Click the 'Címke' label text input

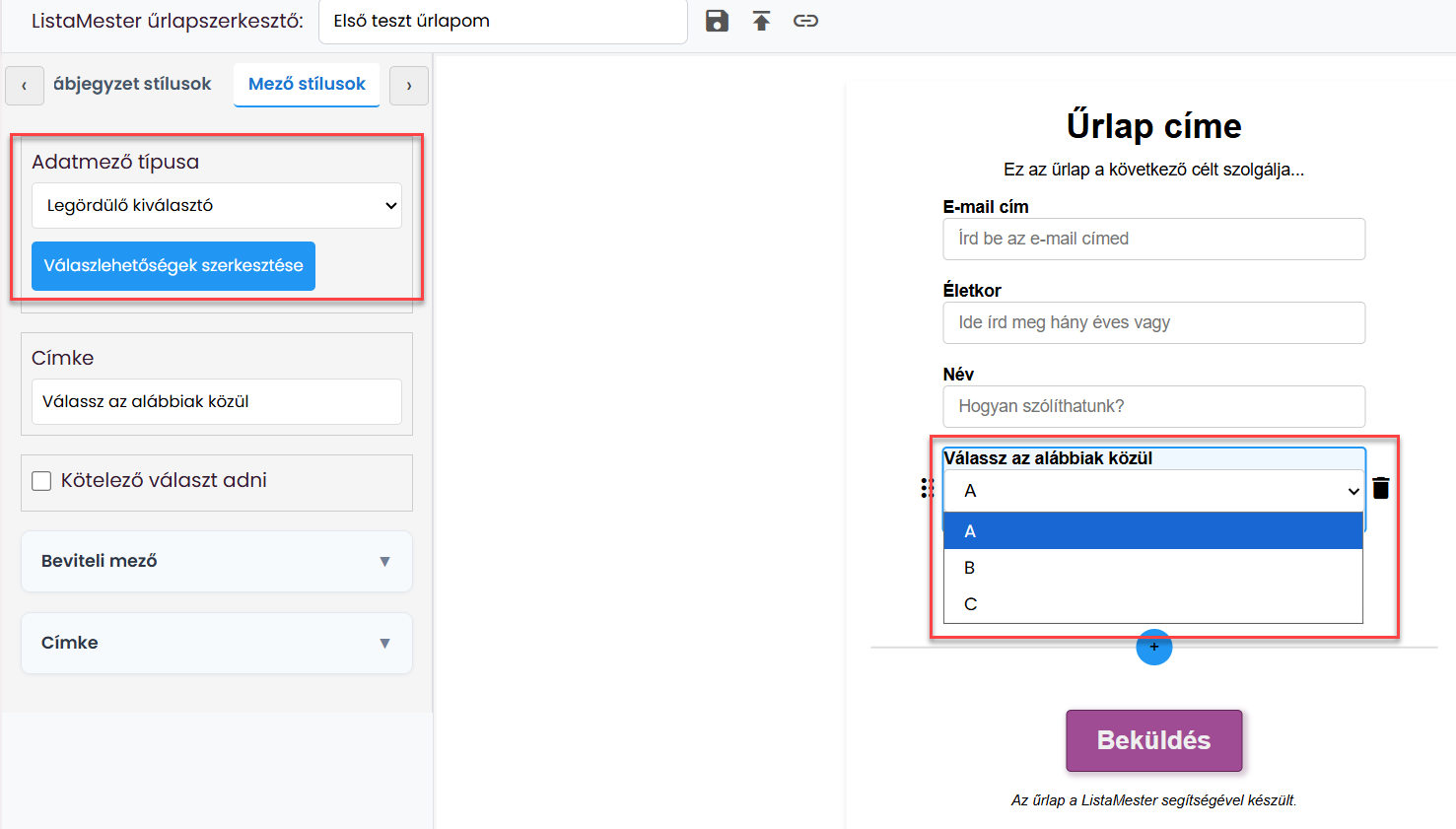coord(217,402)
